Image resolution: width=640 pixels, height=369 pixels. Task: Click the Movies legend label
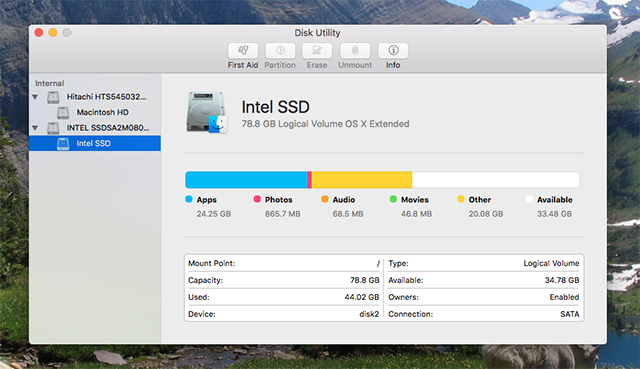415,200
